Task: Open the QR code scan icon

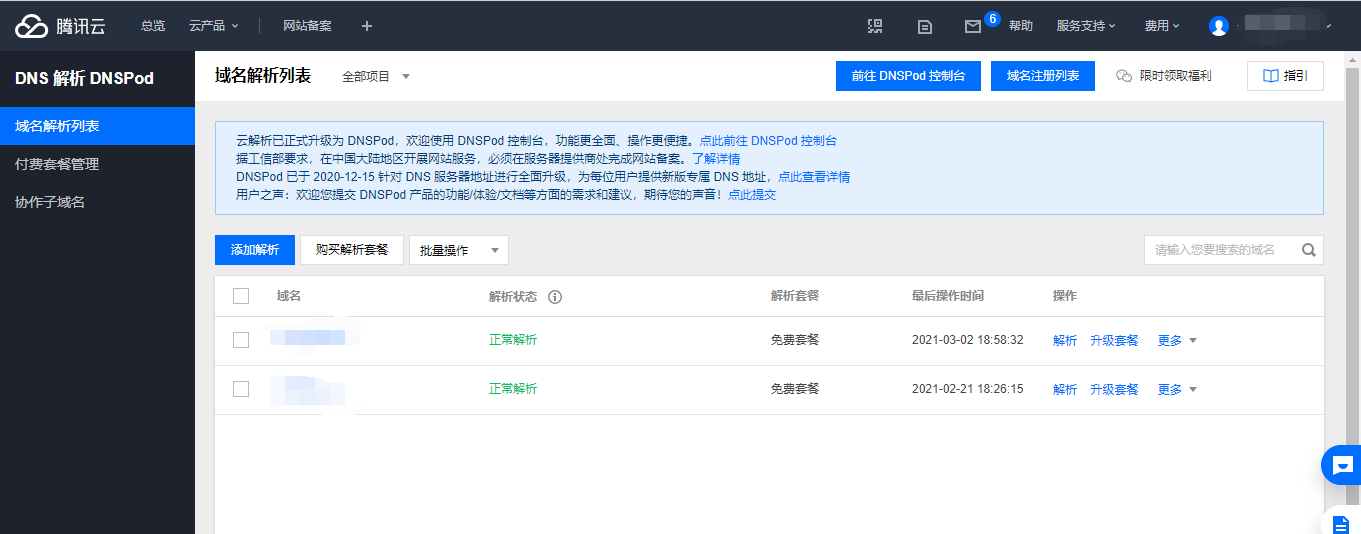Action: pos(875,26)
